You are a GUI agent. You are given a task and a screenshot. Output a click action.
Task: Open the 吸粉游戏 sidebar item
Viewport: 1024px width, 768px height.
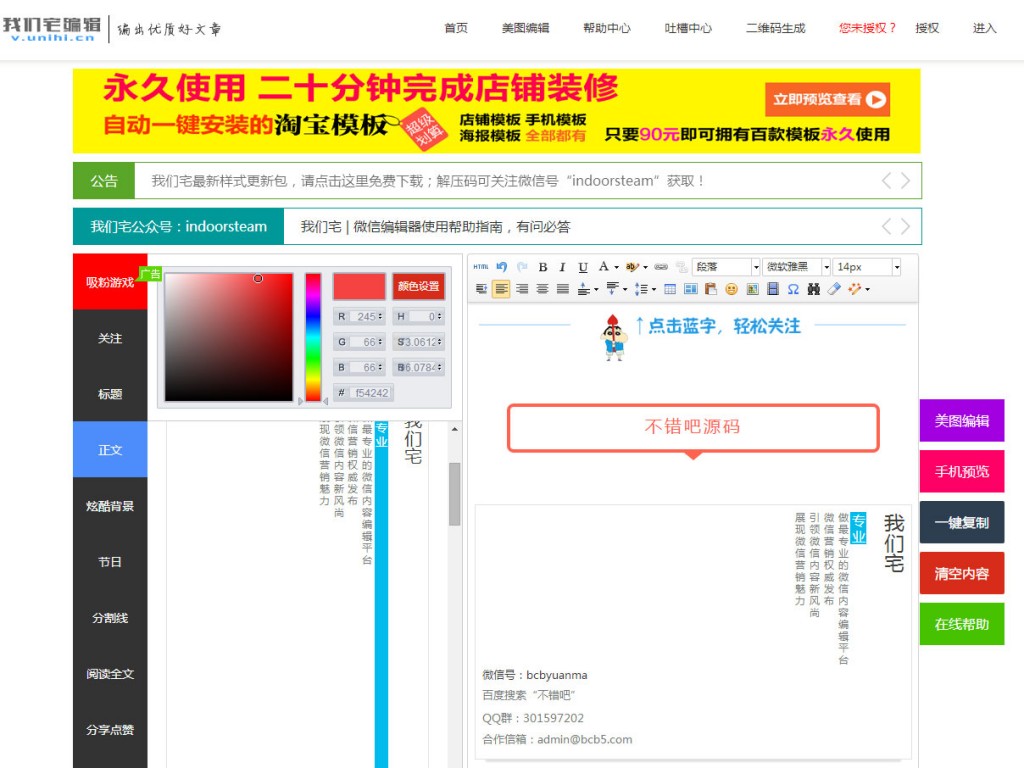(110, 282)
